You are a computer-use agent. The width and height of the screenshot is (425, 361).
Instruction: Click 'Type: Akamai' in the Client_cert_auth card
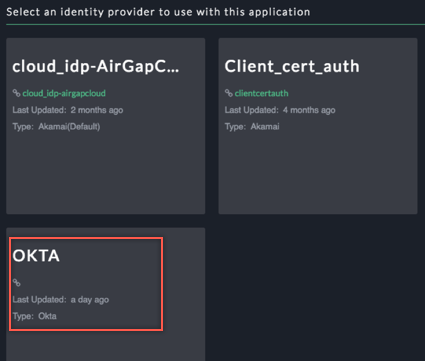(x=252, y=127)
